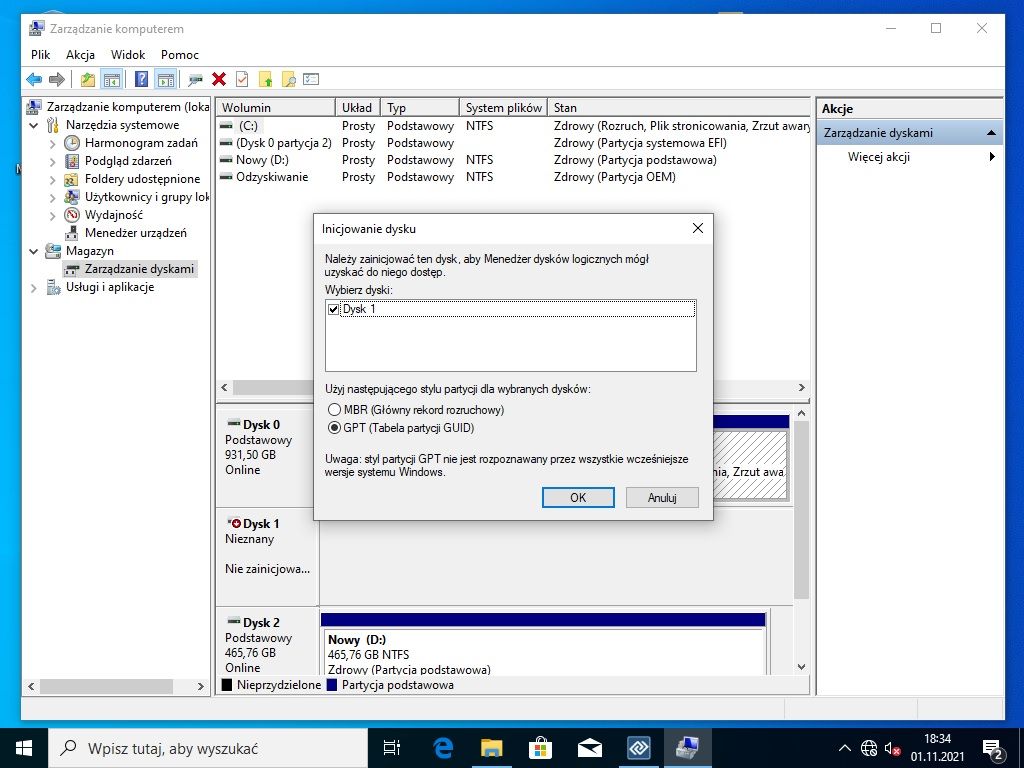Click the connect disk toolbar icon
The height and width of the screenshot is (768, 1024).
pyautogui.click(x=195, y=80)
